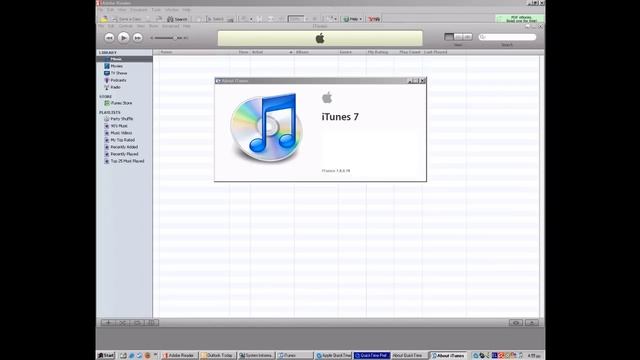Click the iTunes Store green icon
This screenshot has height=360, width=640.
click(107, 103)
